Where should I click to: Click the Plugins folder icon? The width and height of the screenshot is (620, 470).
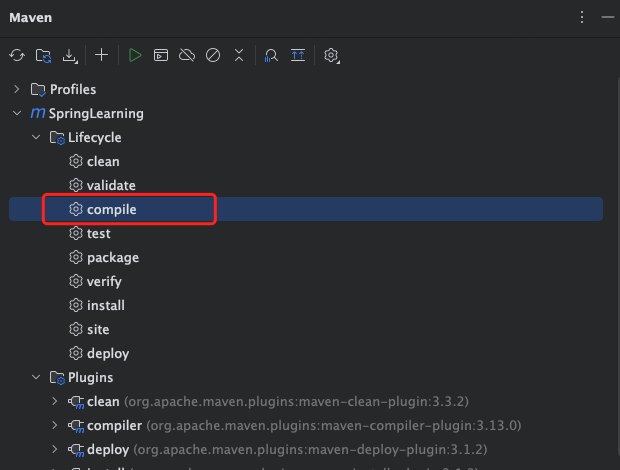click(57, 378)
